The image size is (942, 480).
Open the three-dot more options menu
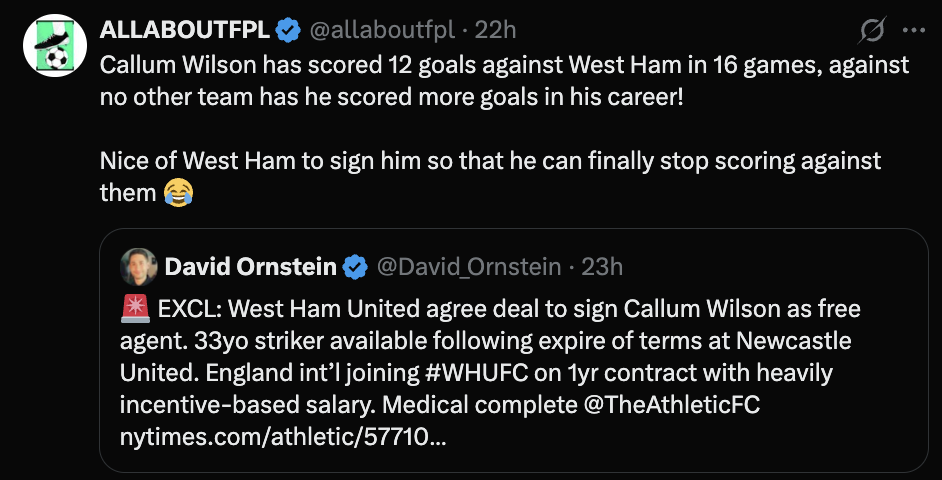pos(914,31)
